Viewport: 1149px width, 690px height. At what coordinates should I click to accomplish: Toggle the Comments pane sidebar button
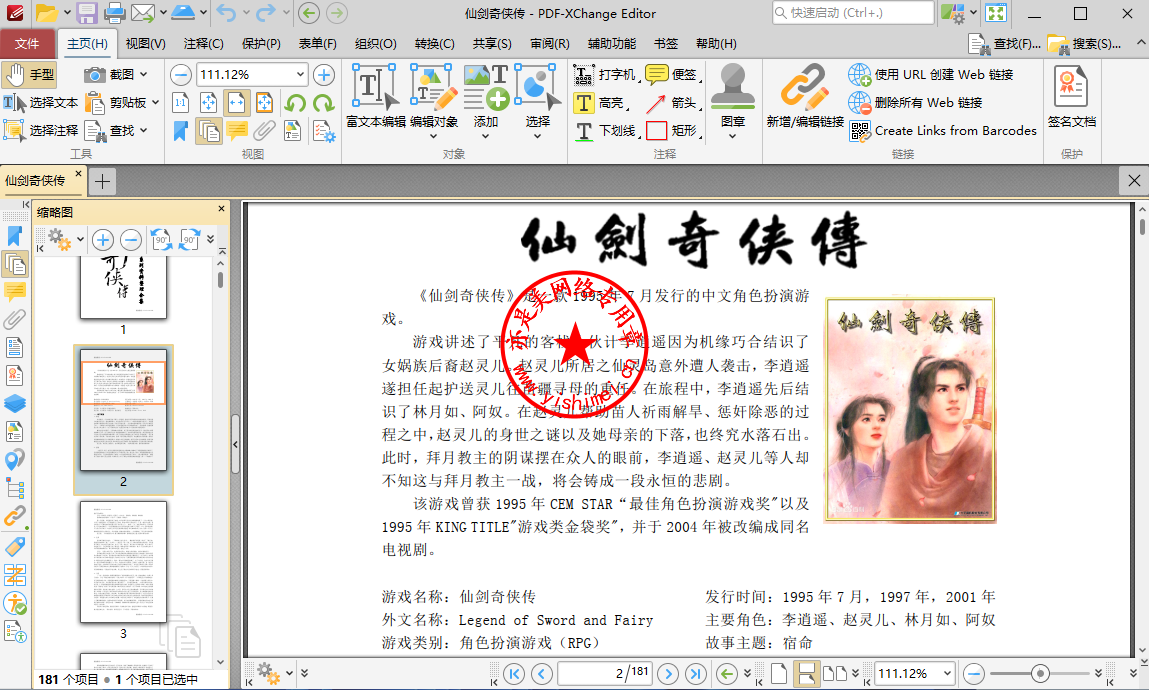pos(15,292)
